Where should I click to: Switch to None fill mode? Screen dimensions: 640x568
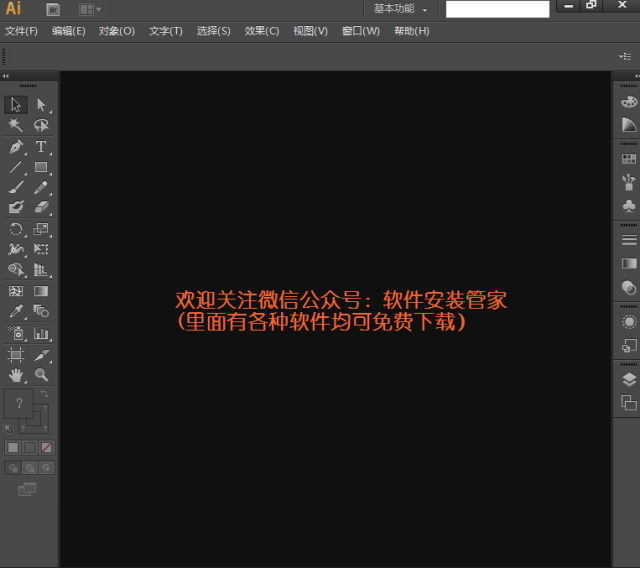pyautogui.click(x=46, y=447)
